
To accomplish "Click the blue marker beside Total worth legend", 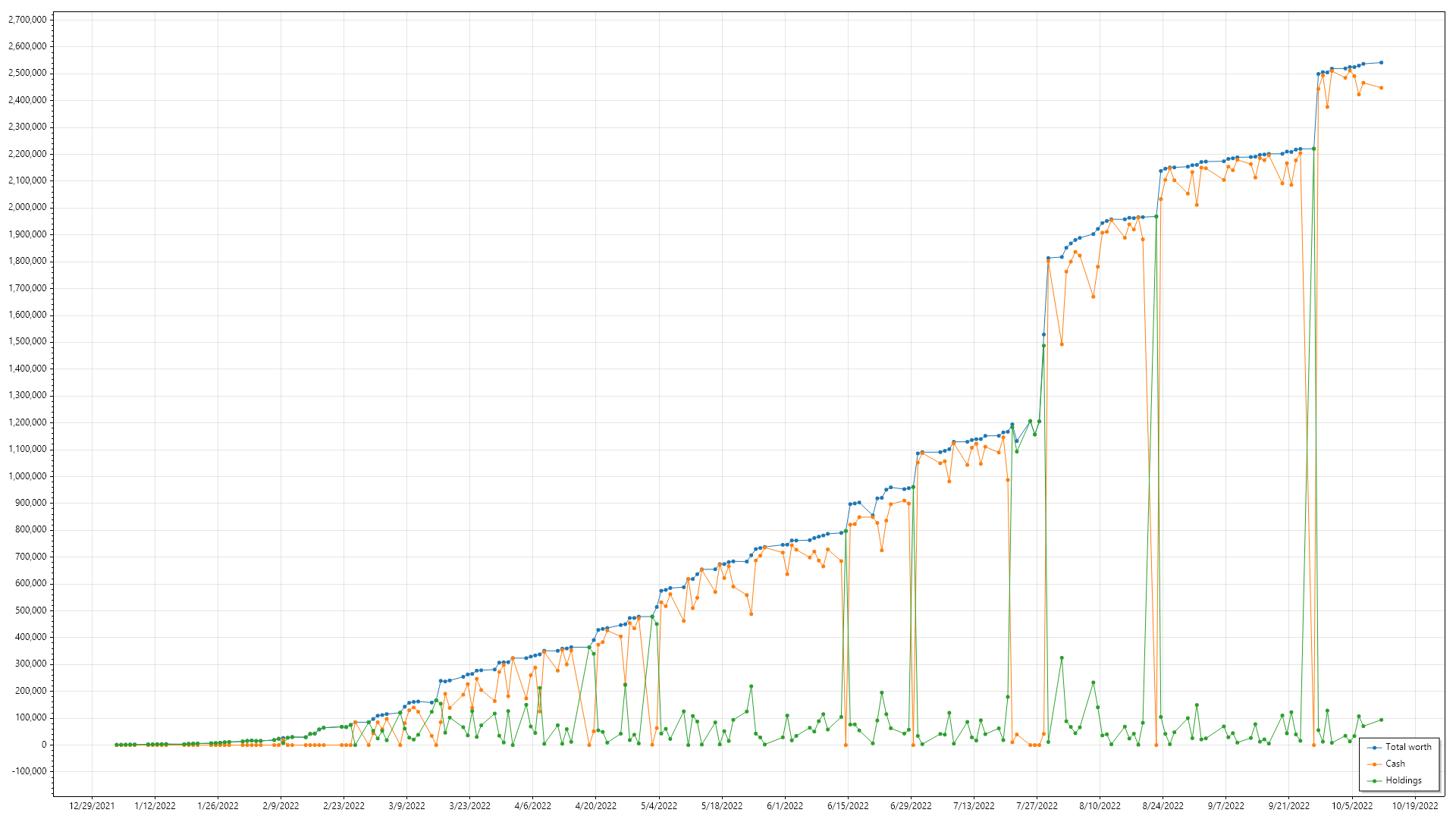I will click(x=1374, y=747).
